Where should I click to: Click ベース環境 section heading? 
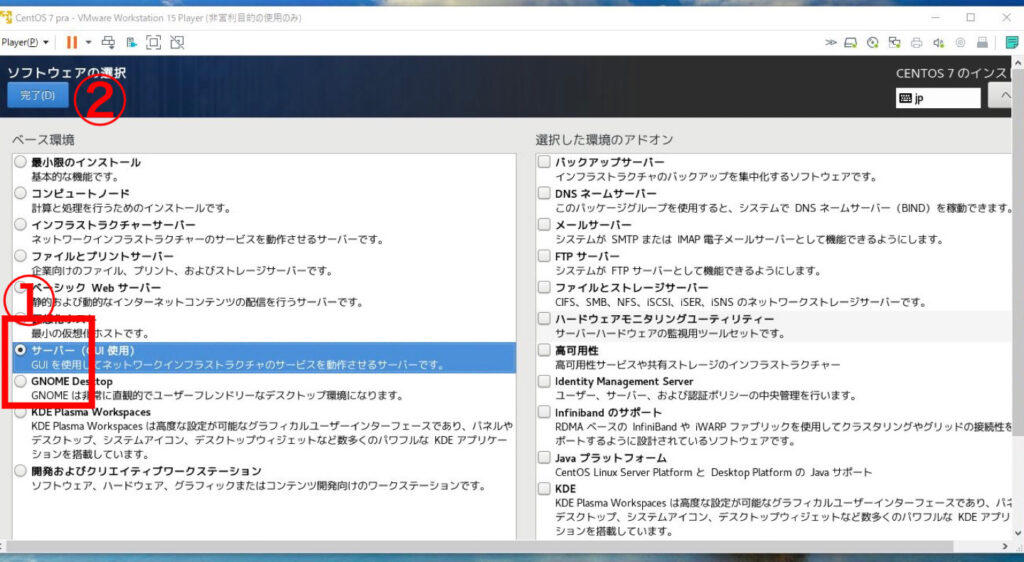pos(43,140)
